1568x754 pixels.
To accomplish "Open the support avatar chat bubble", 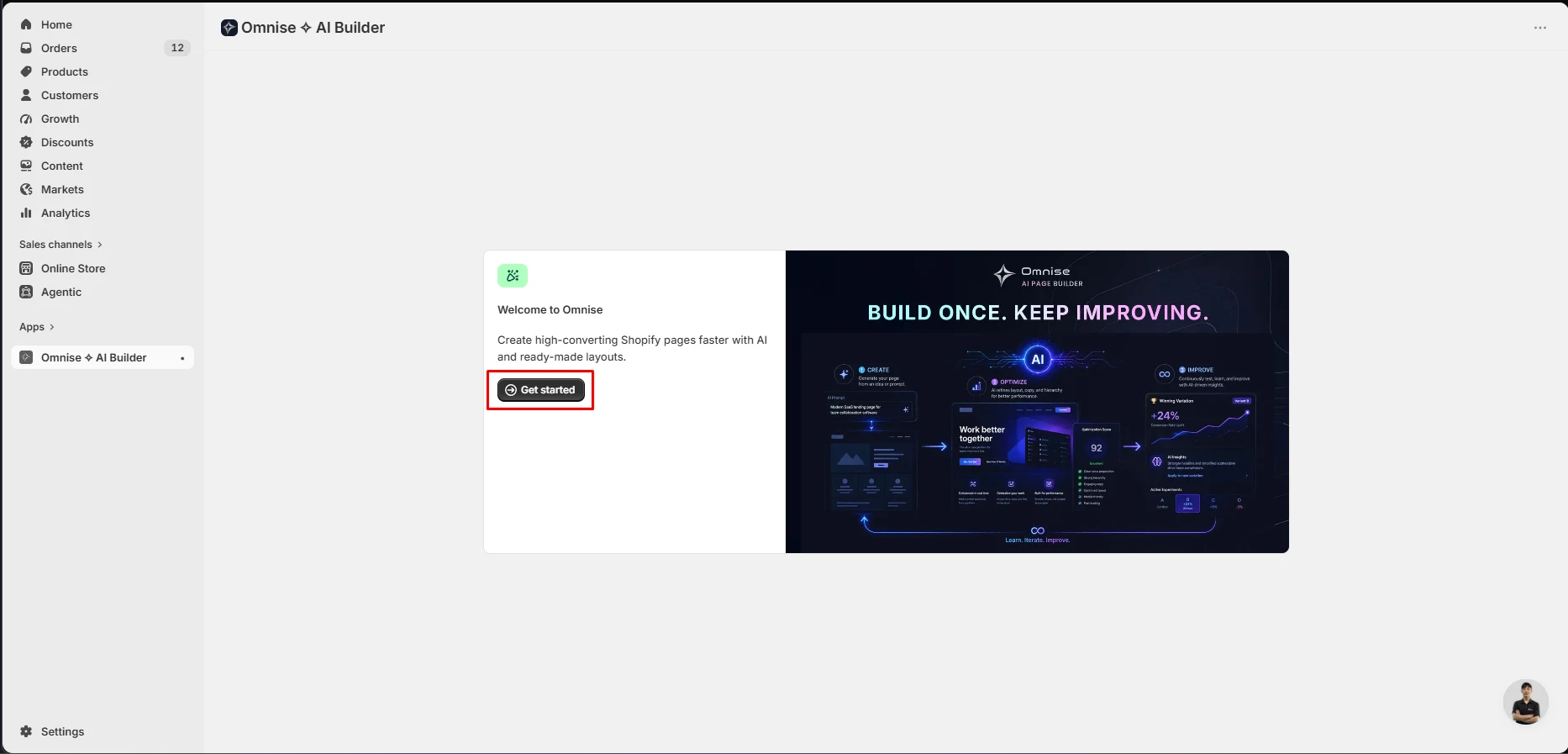I will 1525,702.
